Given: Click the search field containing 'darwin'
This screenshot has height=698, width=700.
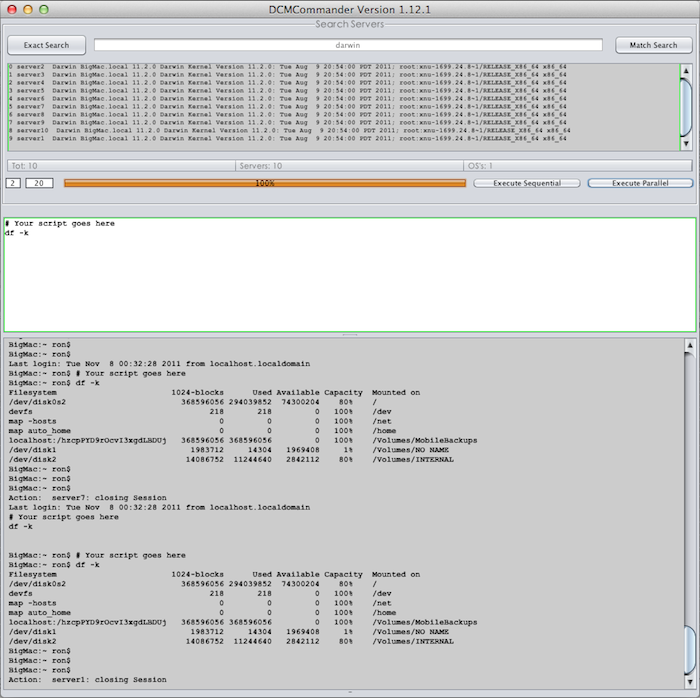Looking at the screenshot, I should [x=348, y=45].
